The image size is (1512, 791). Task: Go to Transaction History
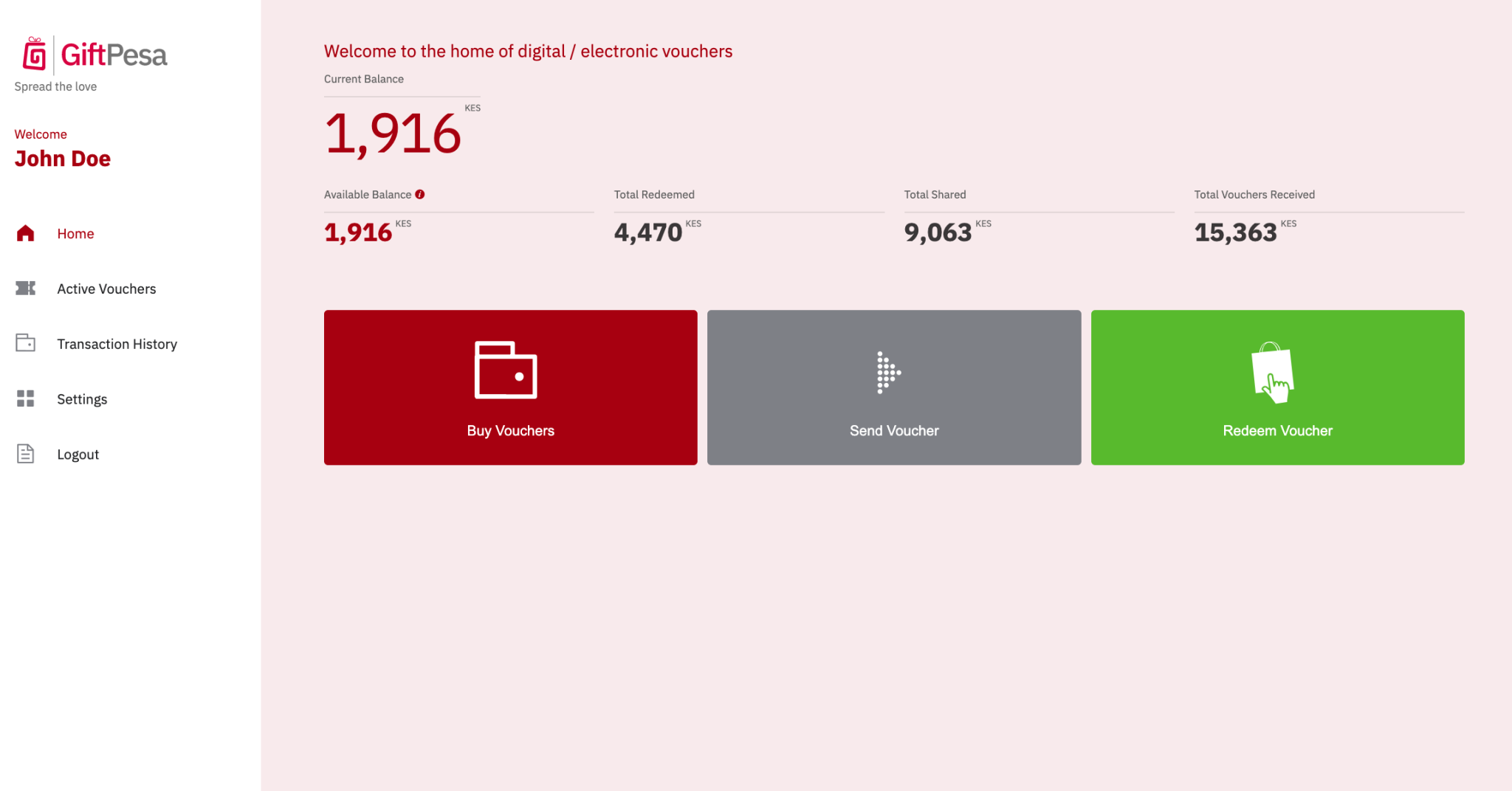coord(117,345)
